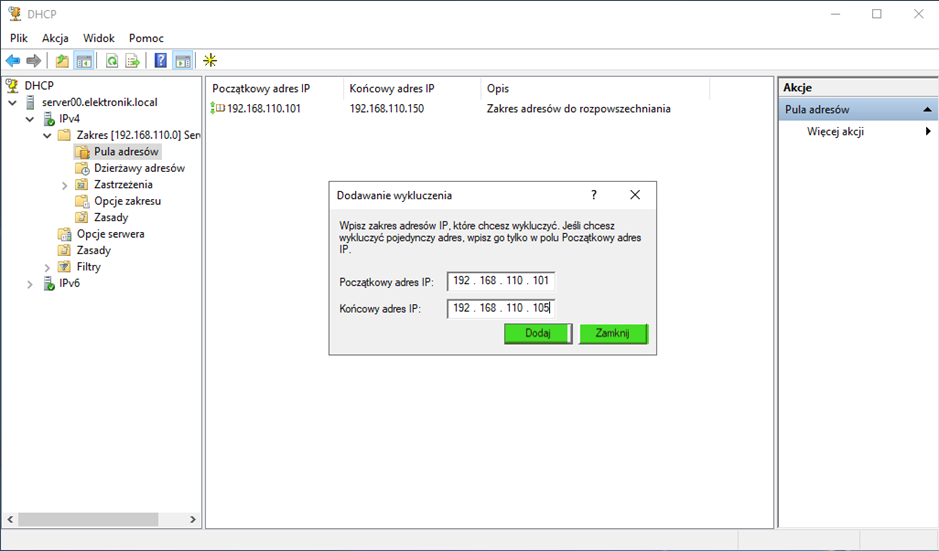
Task: Click the Początkowy adres IP input field
Action: point(500,282)
